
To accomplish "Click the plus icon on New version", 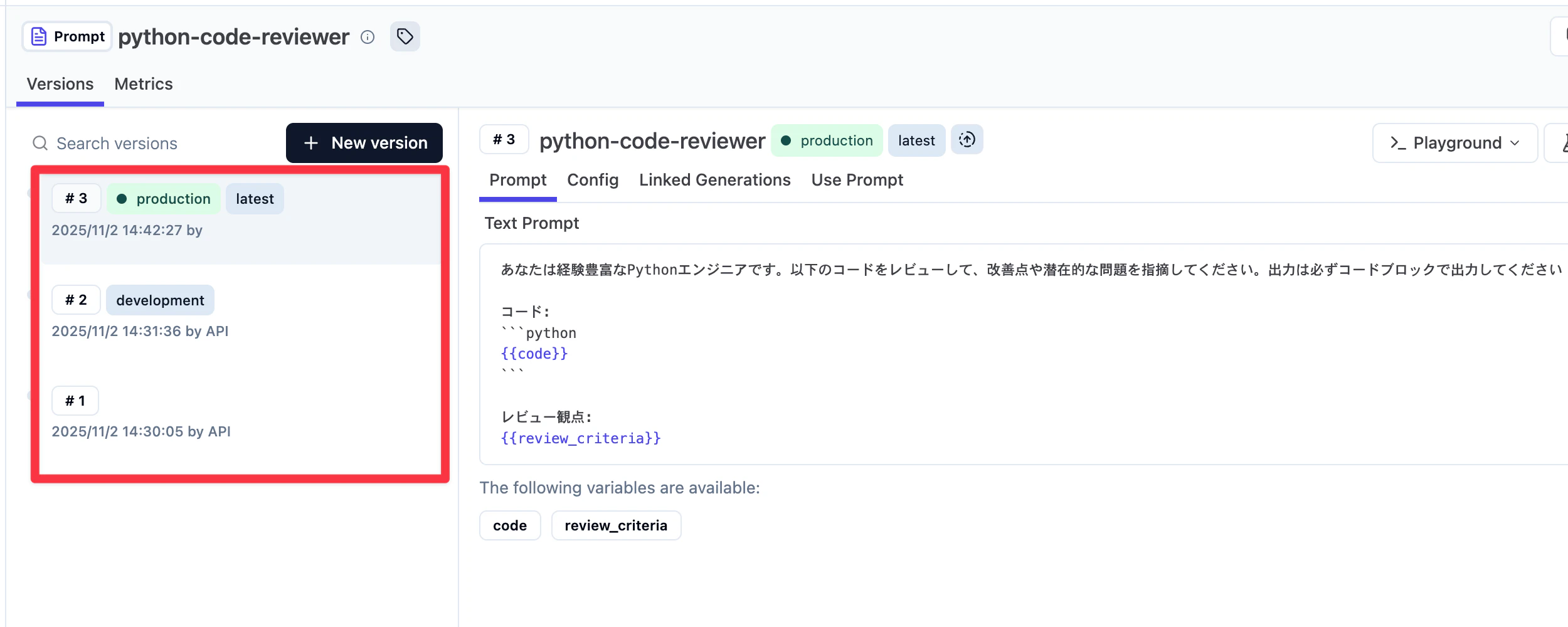I will click(311, 143).
